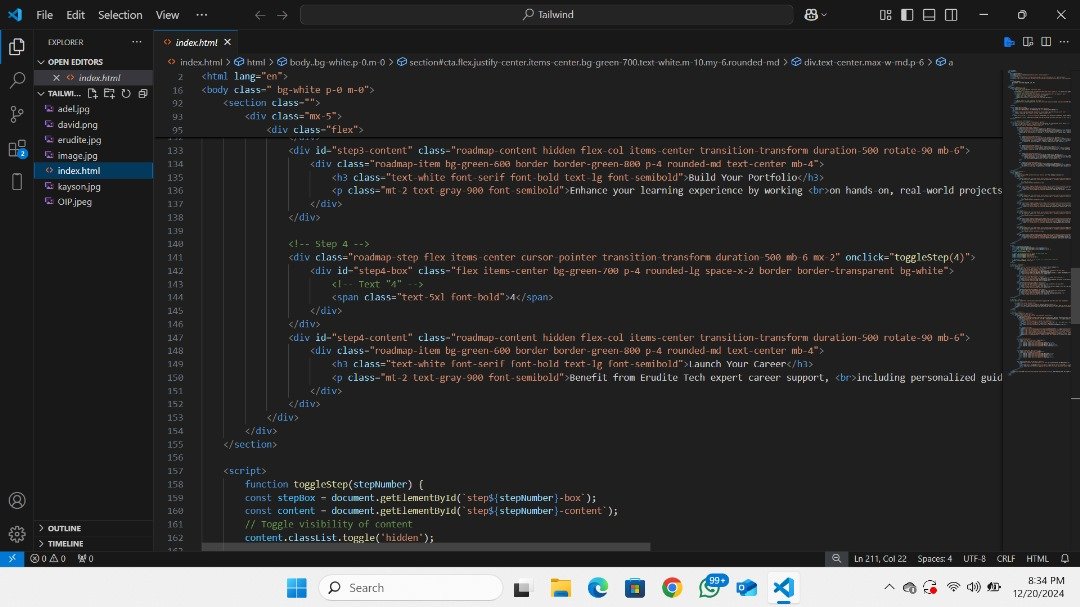Select the index.html editor tab
Viewport: 1080px width, 607px height.
click(196, 42)
